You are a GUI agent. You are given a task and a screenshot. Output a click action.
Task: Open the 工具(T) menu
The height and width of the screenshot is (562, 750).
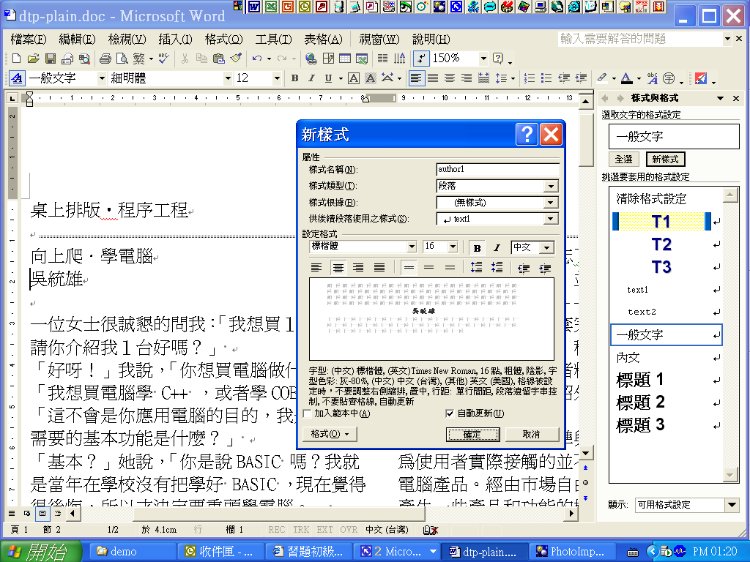(x=273, y=39)
